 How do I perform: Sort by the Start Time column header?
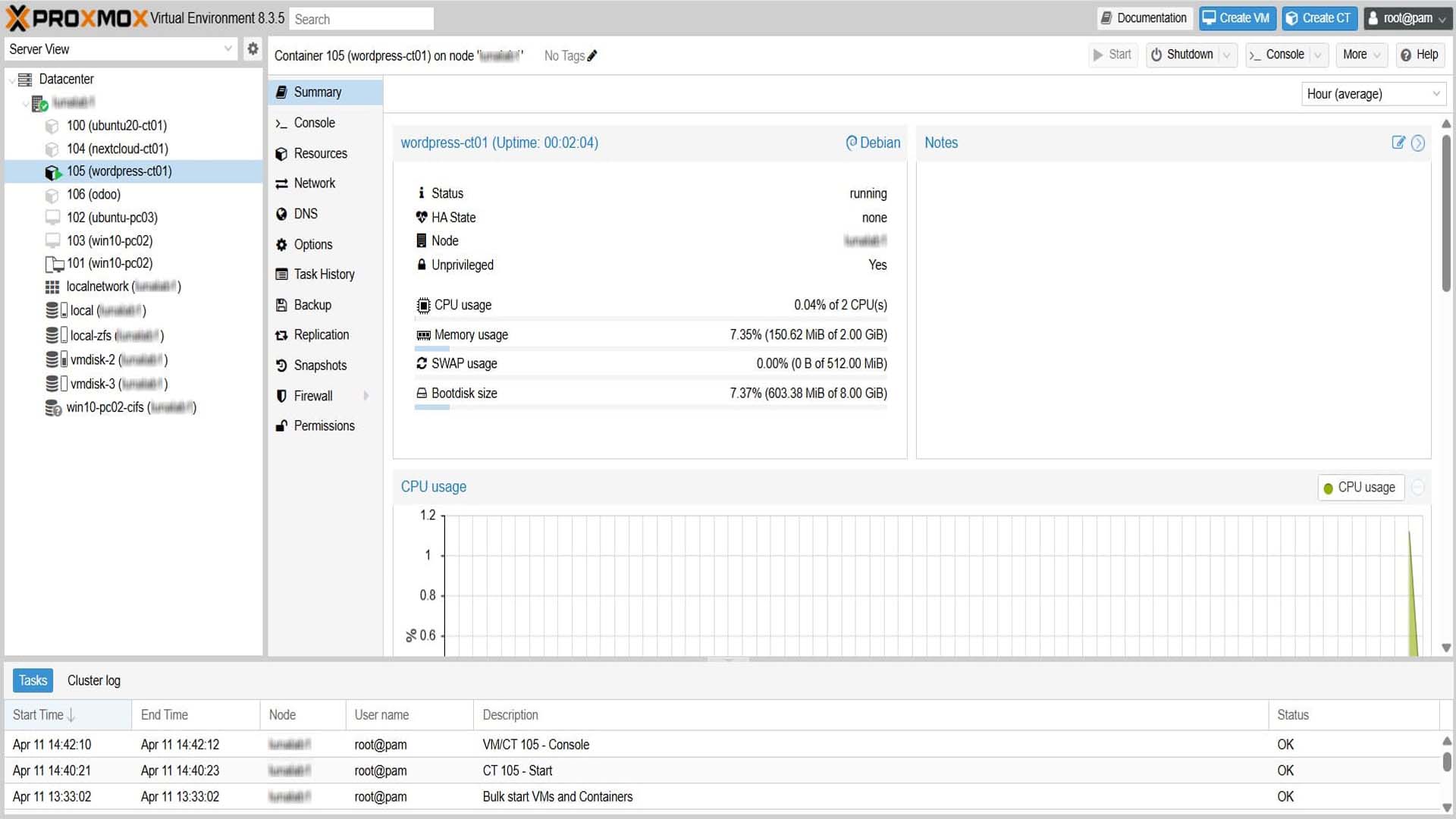68,715
